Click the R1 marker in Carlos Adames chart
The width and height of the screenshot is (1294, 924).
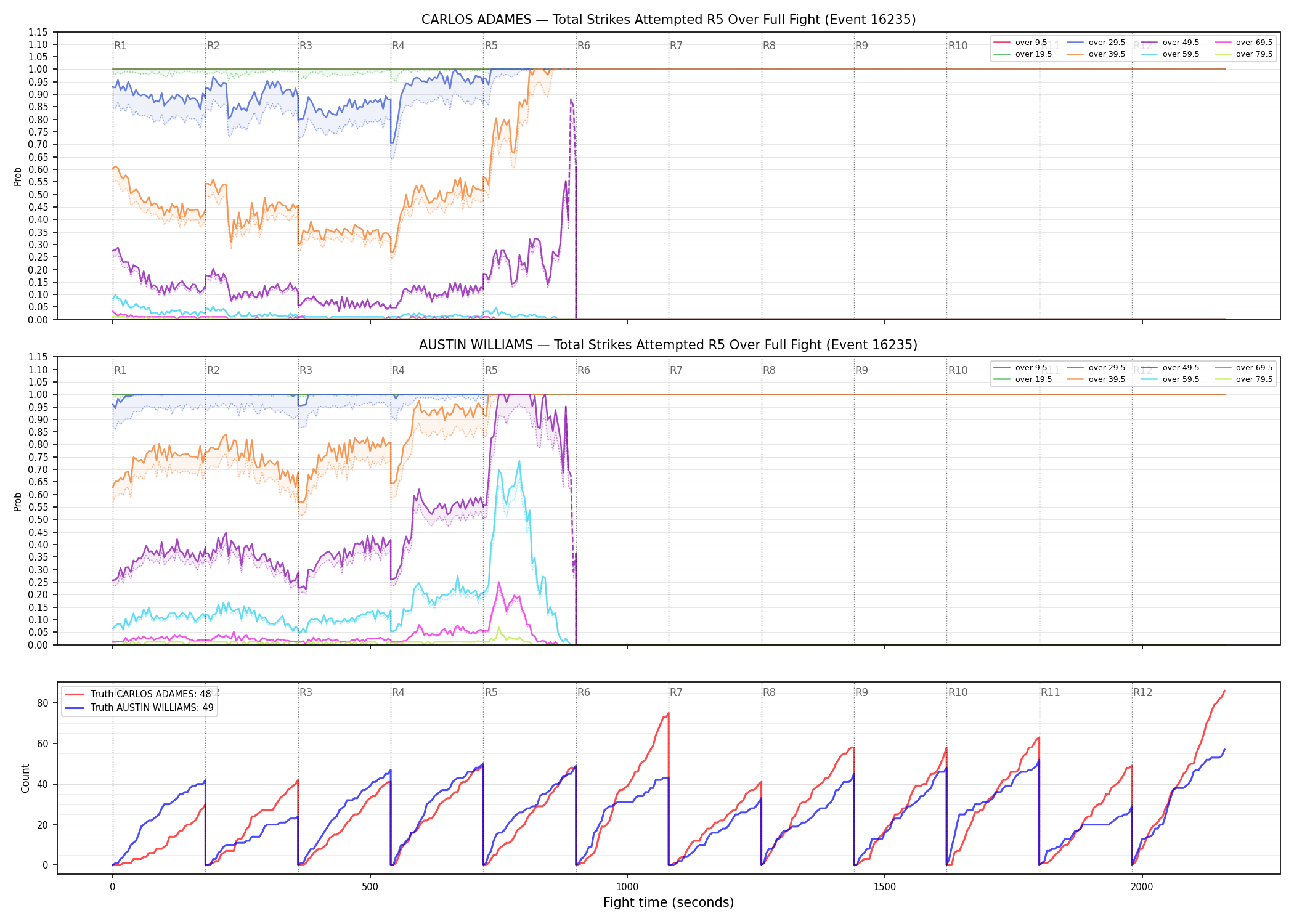point(120,46)
